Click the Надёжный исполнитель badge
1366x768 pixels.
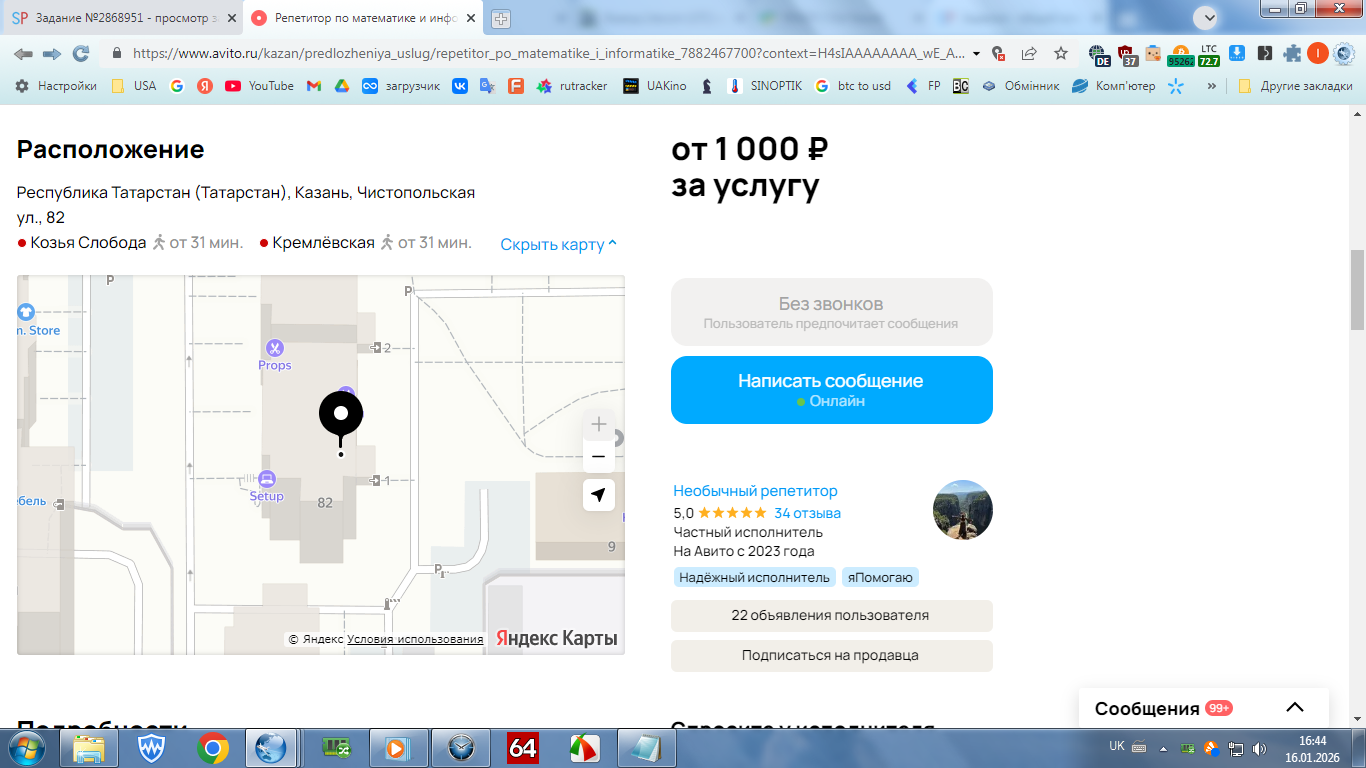pyautogui.click(x=754, y=577)
